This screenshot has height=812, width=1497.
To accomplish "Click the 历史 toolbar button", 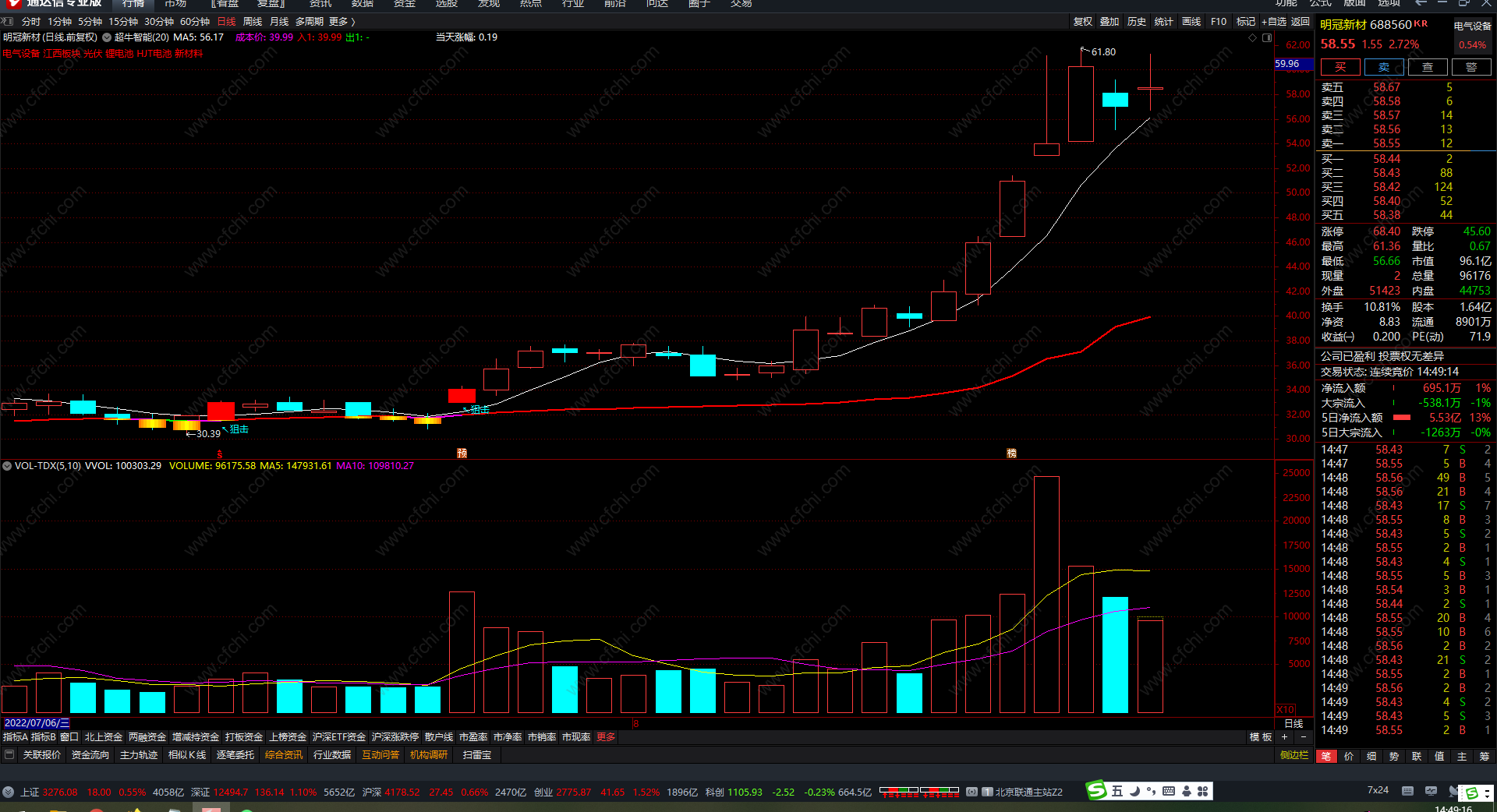I will click(1137, 22).
